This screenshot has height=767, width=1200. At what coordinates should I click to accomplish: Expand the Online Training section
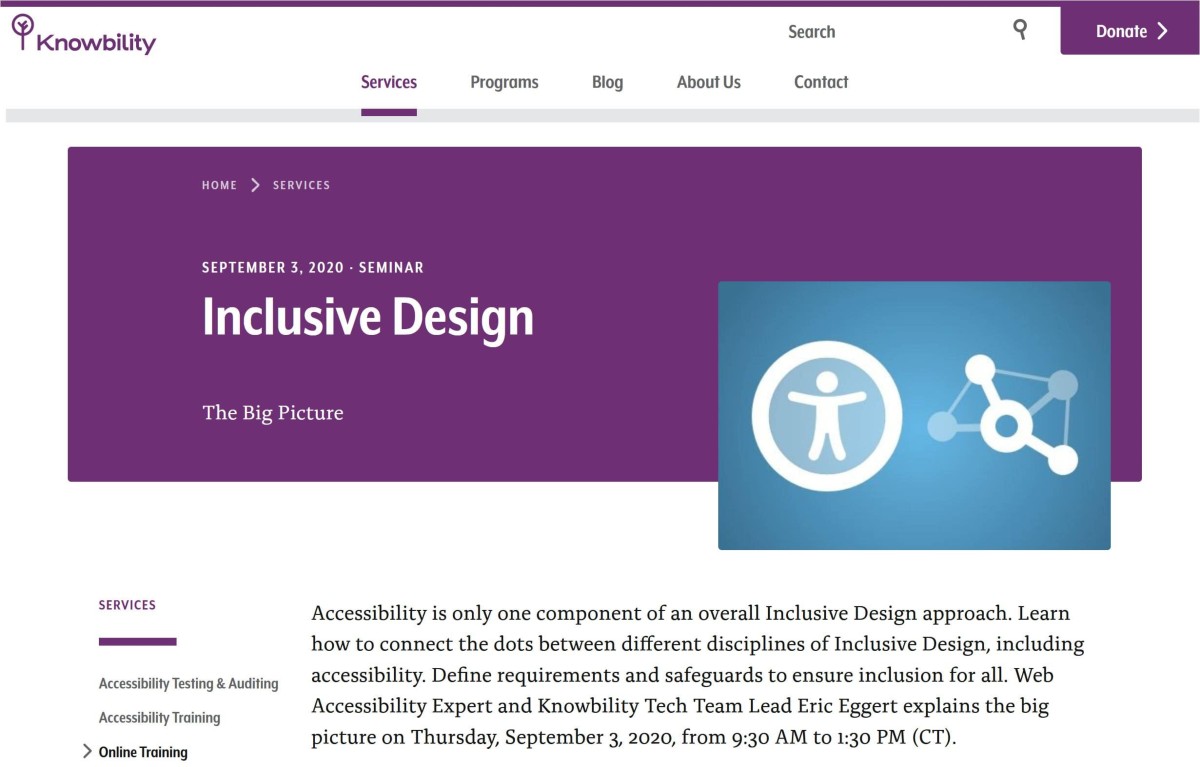143,751
